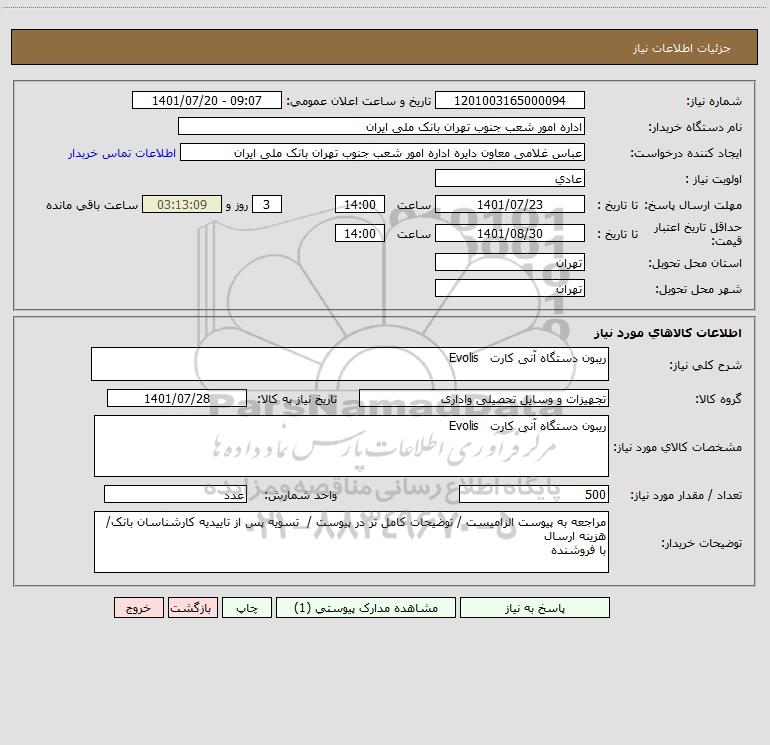This screenshot has width=770, height=745.
Task: Click the price validity time field 14:00
Action: pyautogui.click(x=359, y=233)
